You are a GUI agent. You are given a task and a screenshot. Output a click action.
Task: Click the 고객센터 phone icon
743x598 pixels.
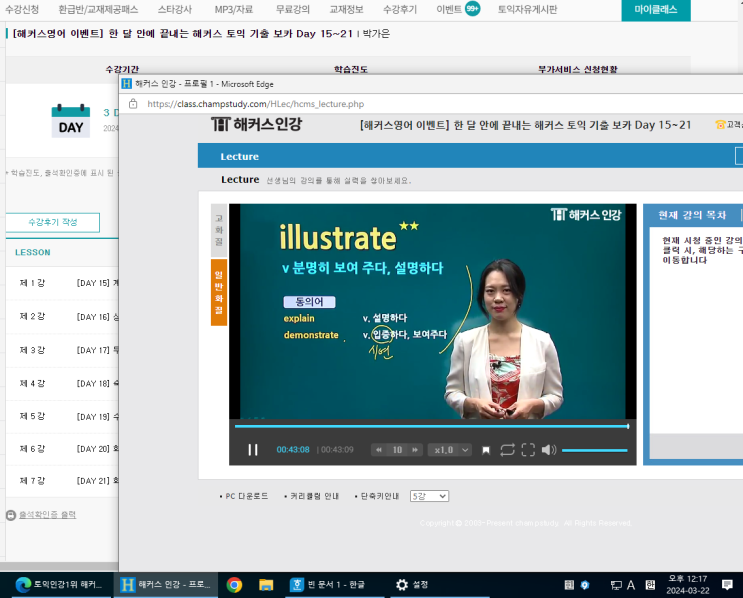tap(720, 125)
